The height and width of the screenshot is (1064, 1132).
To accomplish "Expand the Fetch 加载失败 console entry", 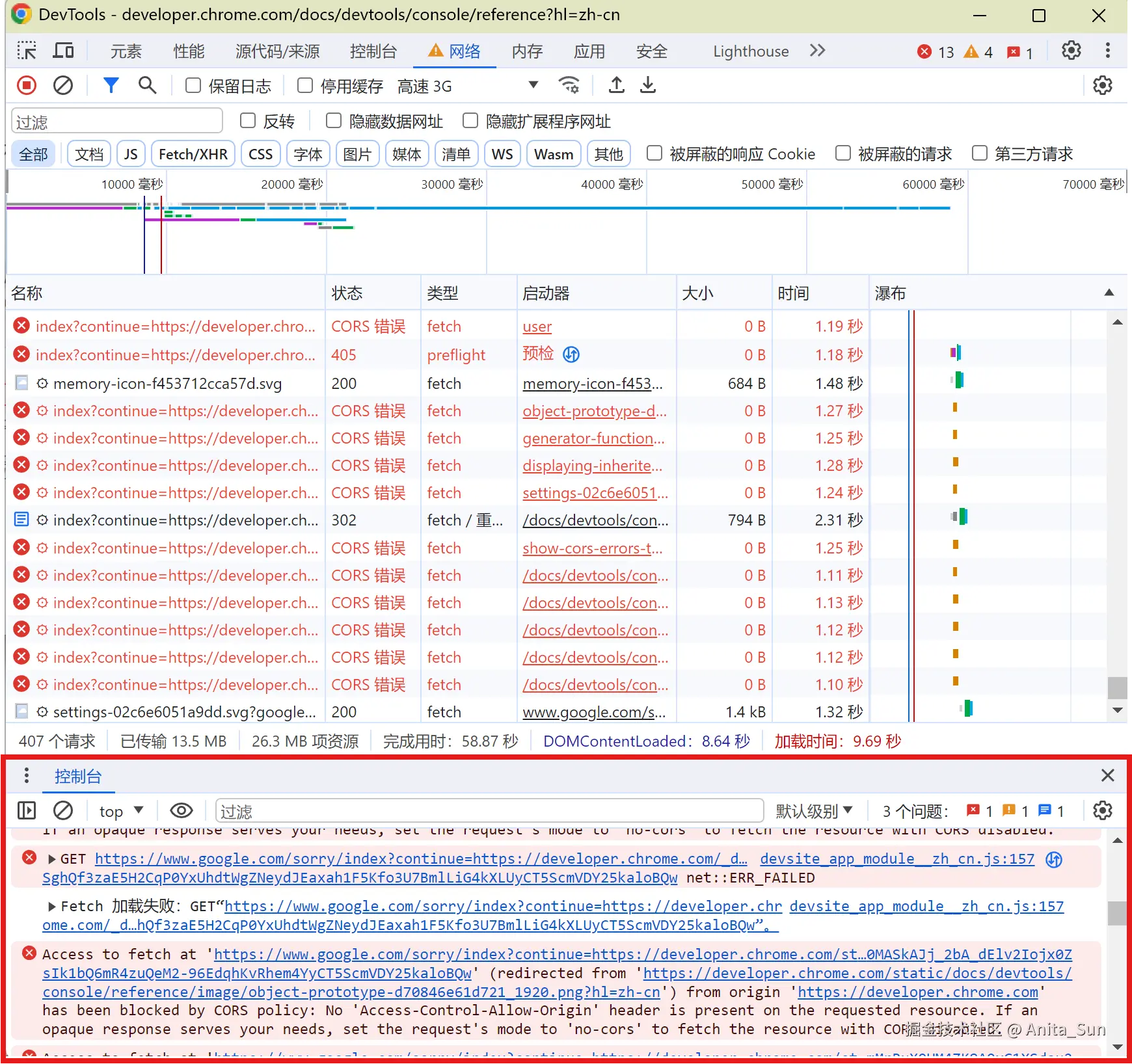I will click(x=52, y=907).
